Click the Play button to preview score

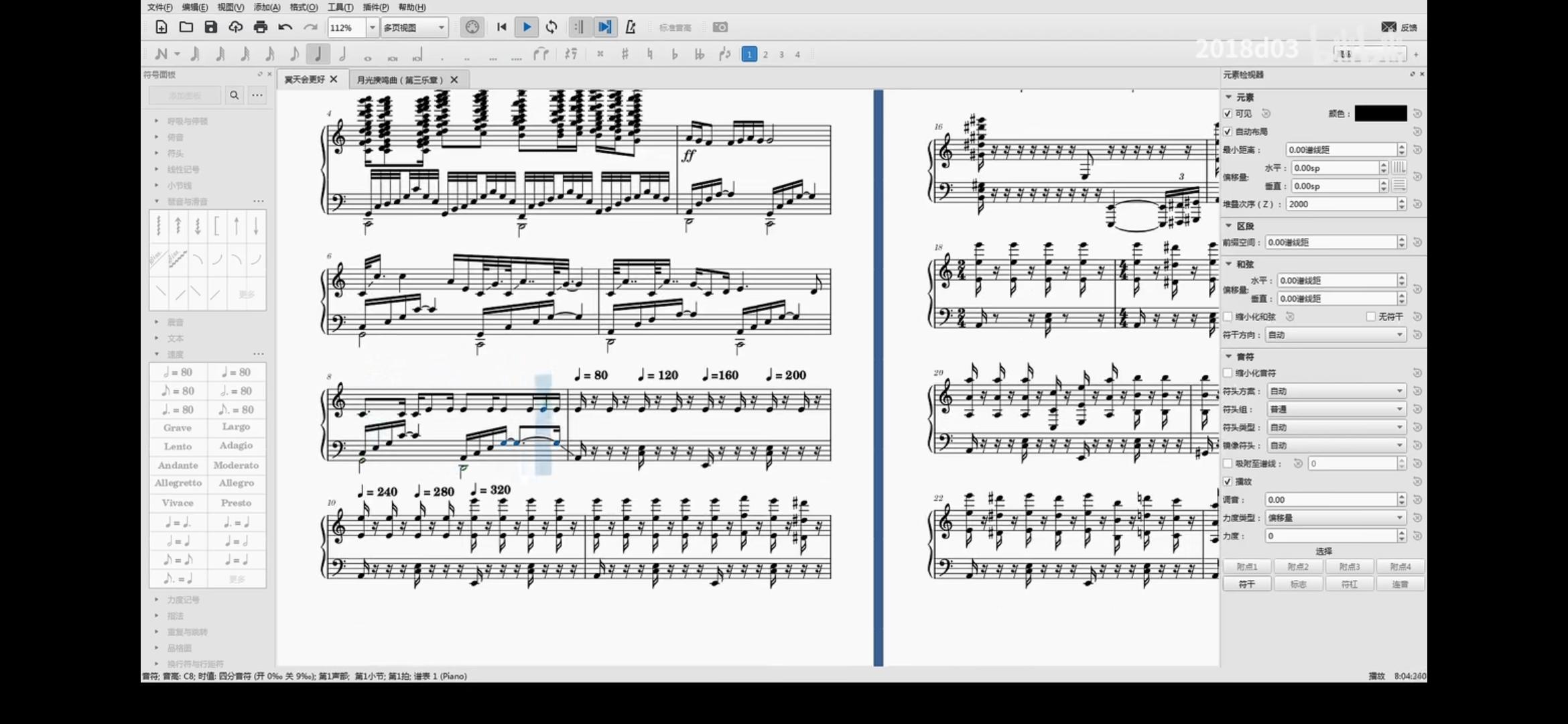coord(527,27)
